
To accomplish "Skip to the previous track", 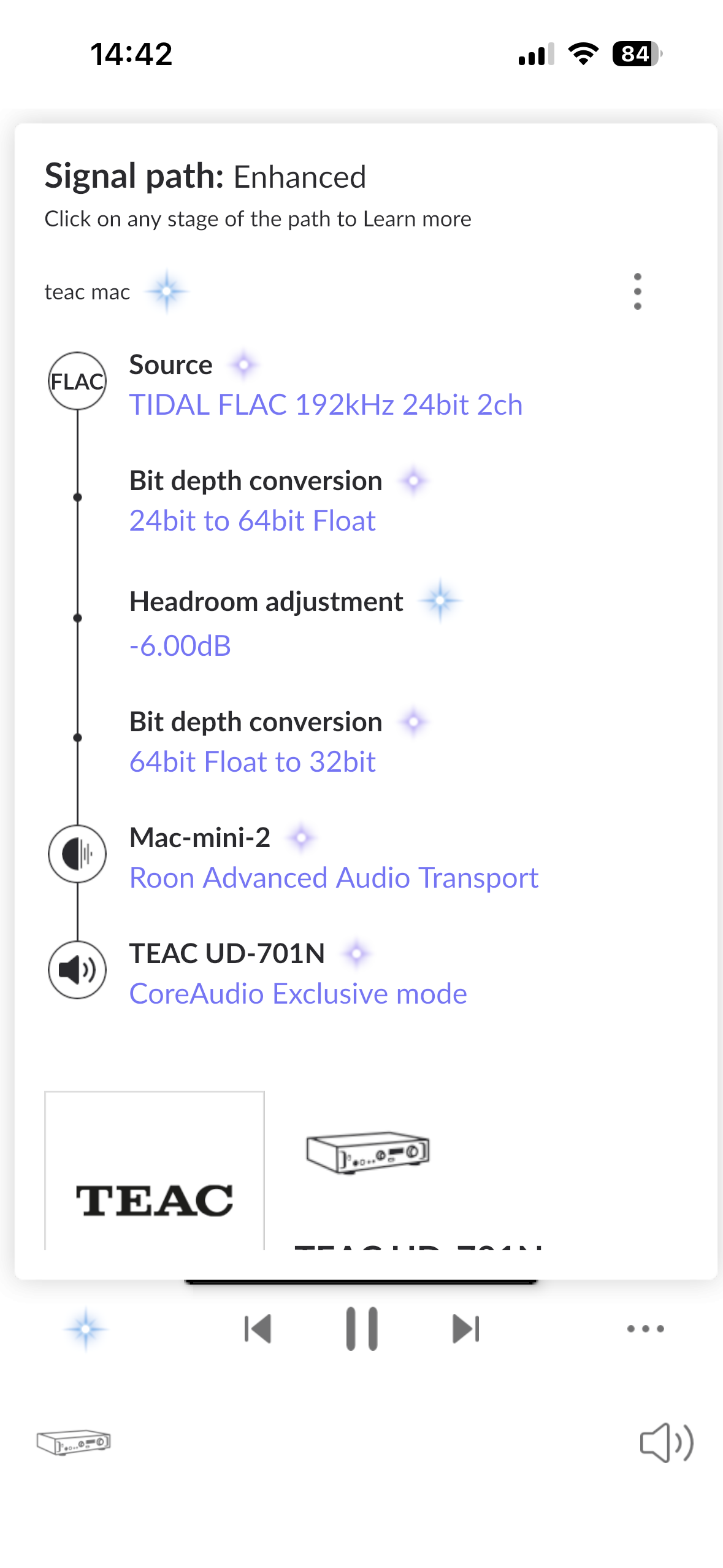I will (258, 1329).
